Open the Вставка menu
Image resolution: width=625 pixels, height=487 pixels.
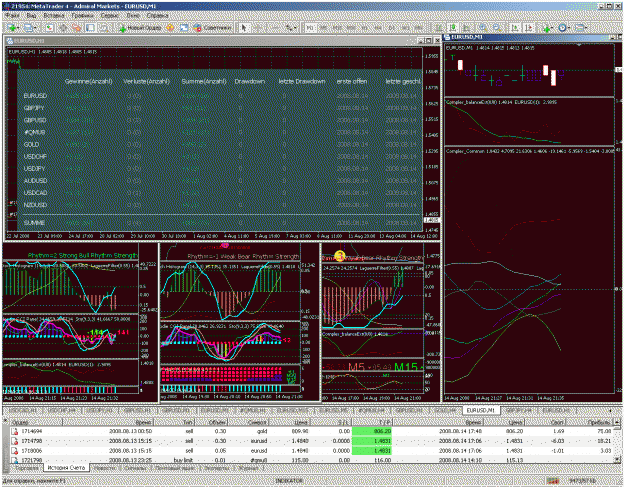54,16
